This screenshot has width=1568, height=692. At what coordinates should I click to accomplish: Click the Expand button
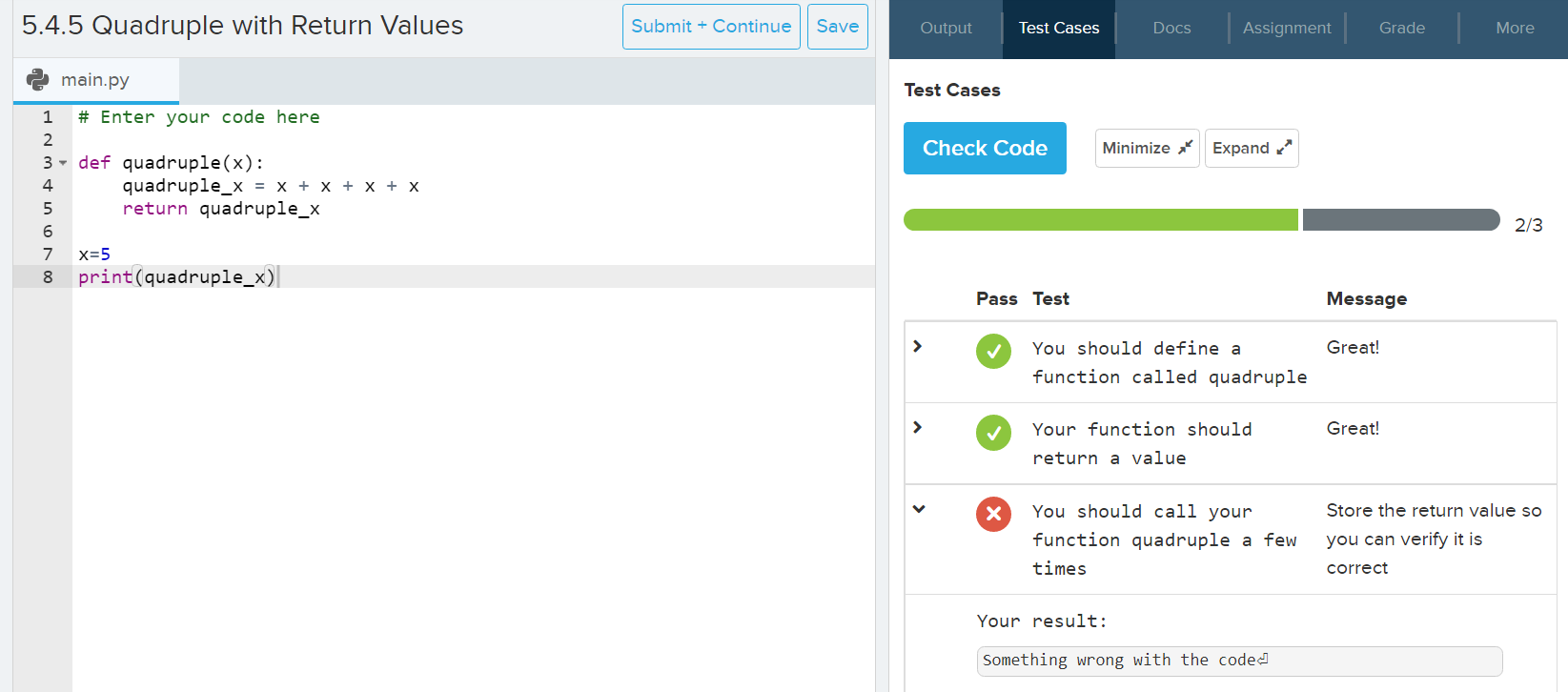tap(1252, 148)
